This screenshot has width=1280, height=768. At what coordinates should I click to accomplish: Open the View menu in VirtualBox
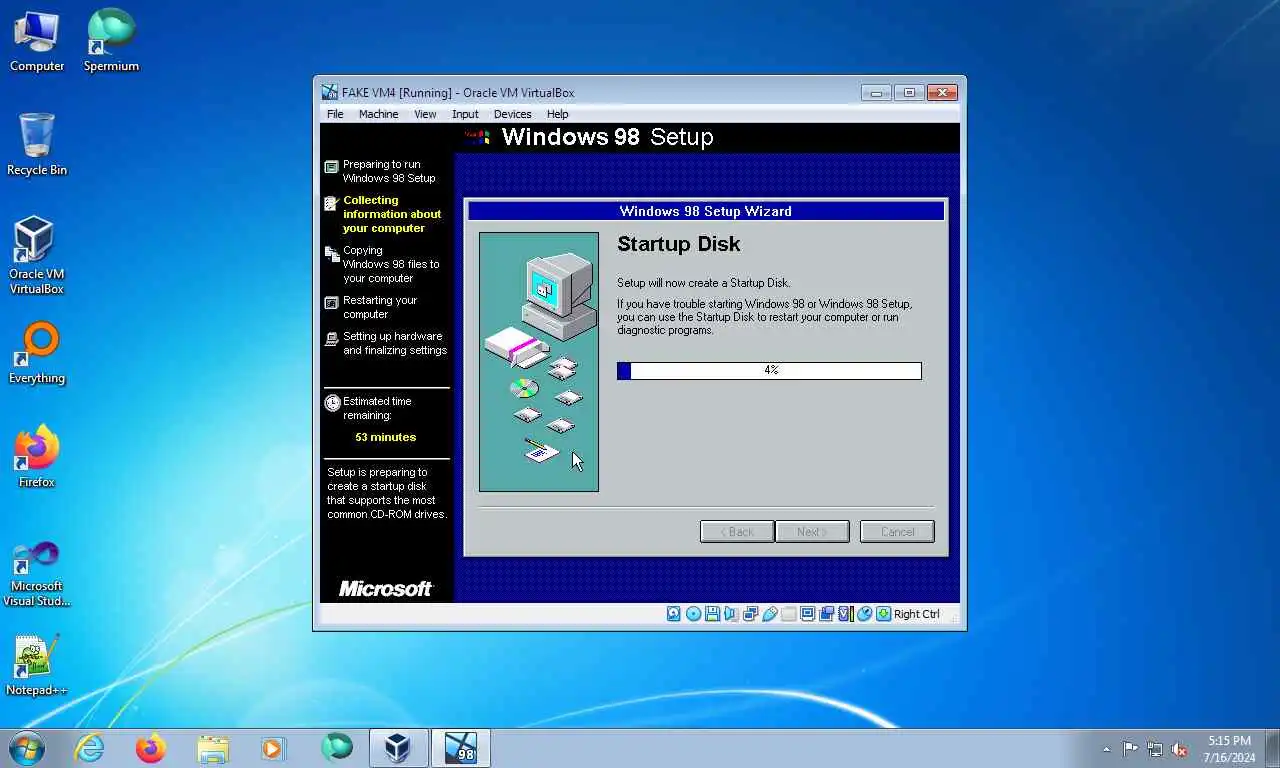pyautogui.click(x=425, y=114)
